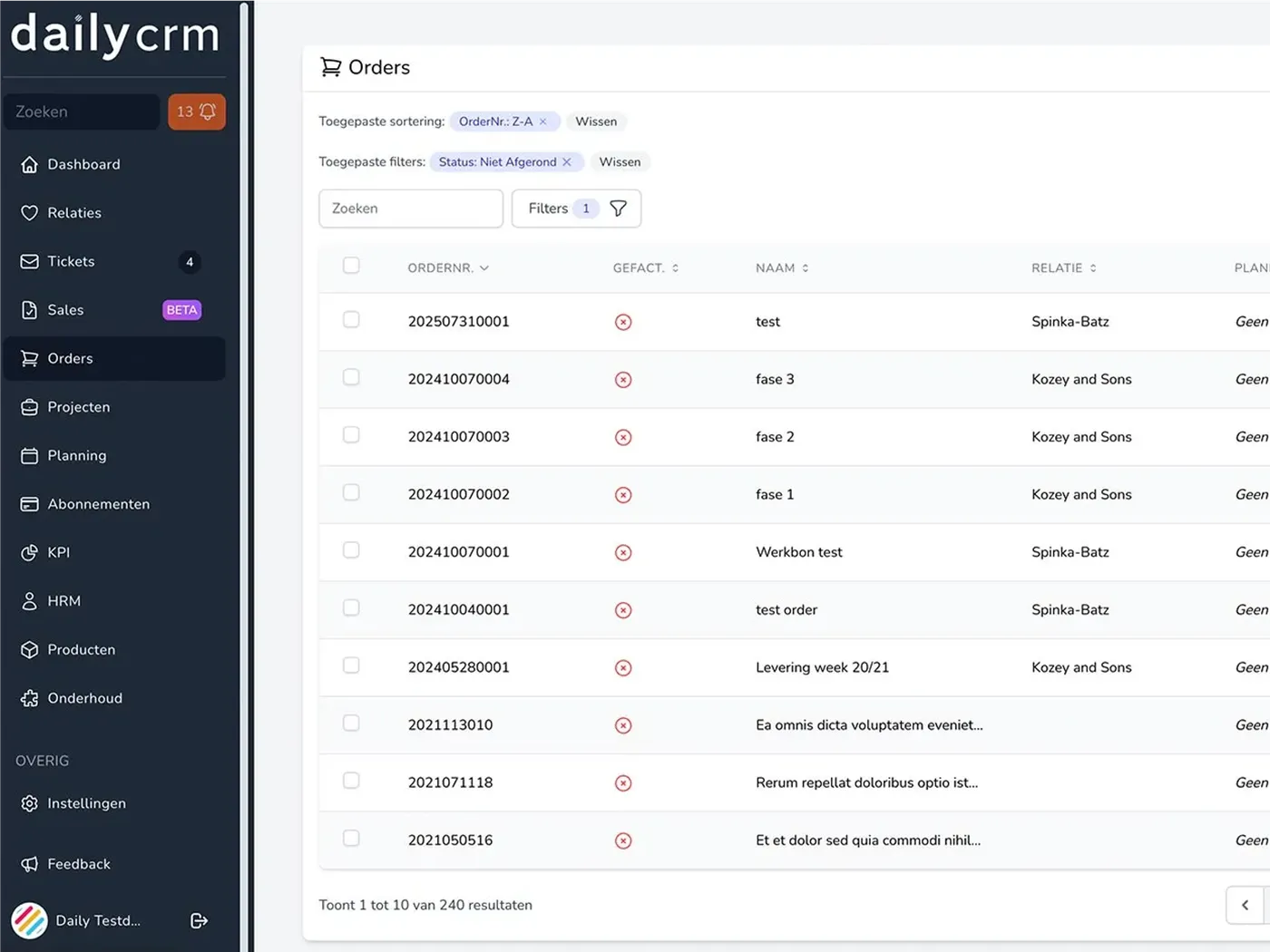Open the notifications bell showing 13

[x=197, y=112]
